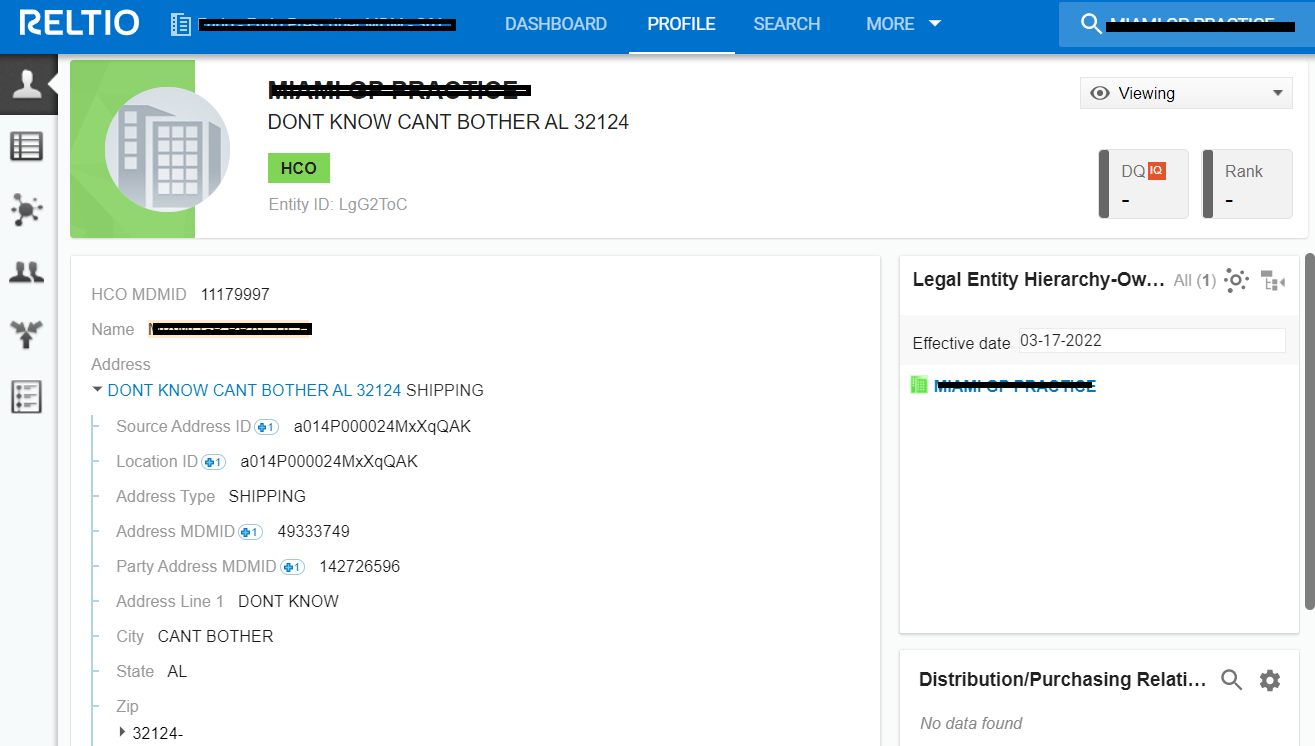The width and height of the screenshot is (1315, 746).
Task: Click Address MDMID value 49333749
Action: [x=314, y=532]
